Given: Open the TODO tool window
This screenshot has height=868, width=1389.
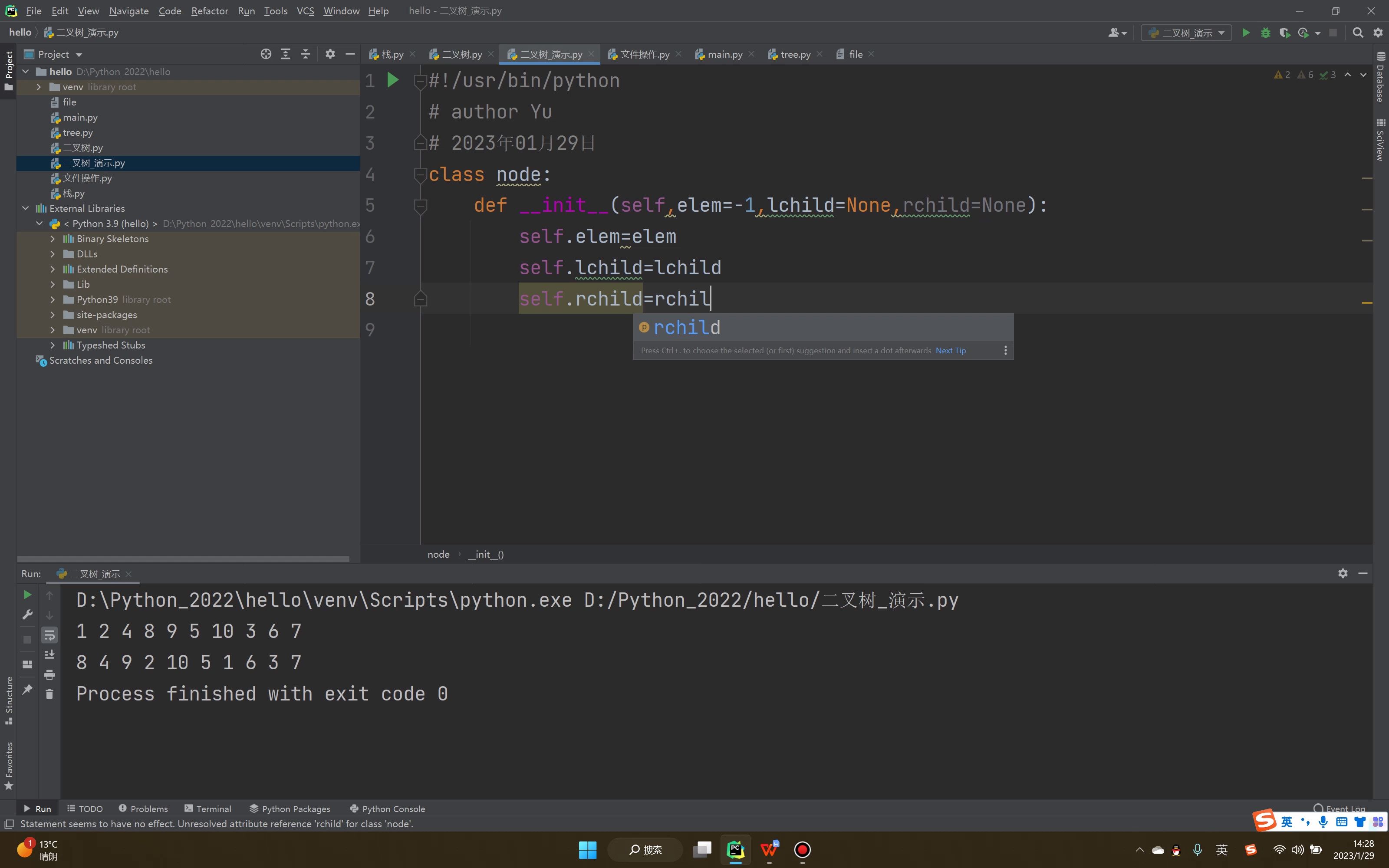Looking at the screenshot, I should [84, 808].
